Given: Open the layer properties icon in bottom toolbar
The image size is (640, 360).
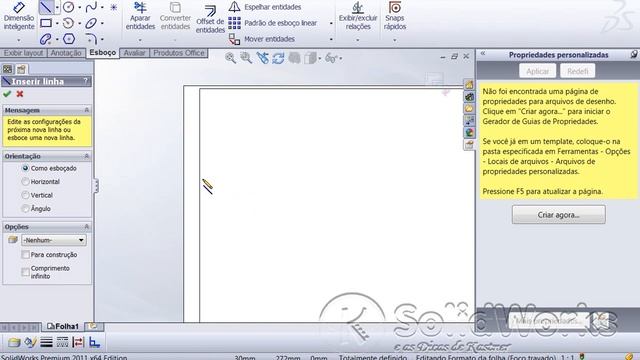Looking at the screenshot, I should tap(14, 342).
